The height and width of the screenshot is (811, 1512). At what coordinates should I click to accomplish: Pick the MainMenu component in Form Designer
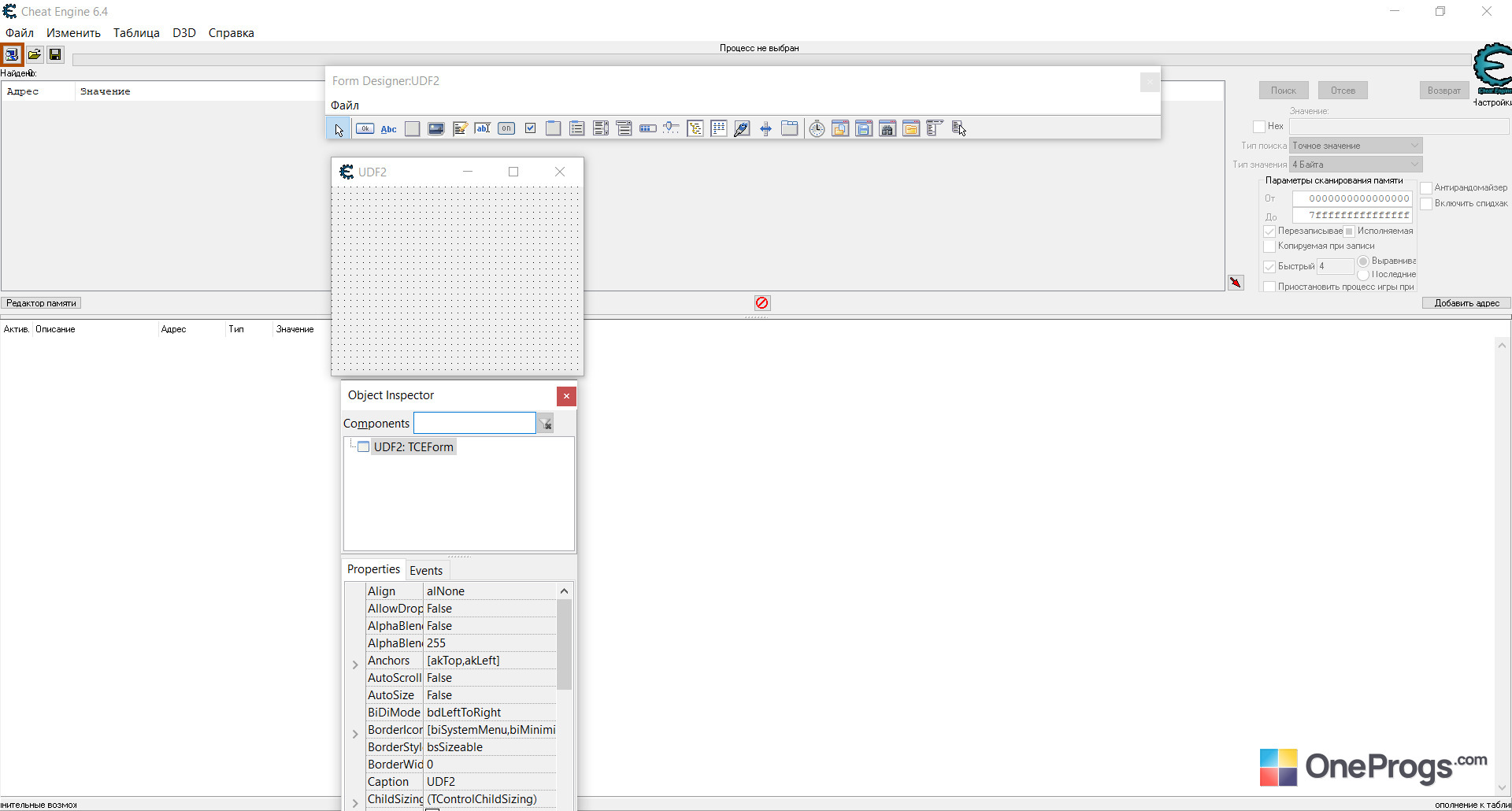[x=935, y=129]
